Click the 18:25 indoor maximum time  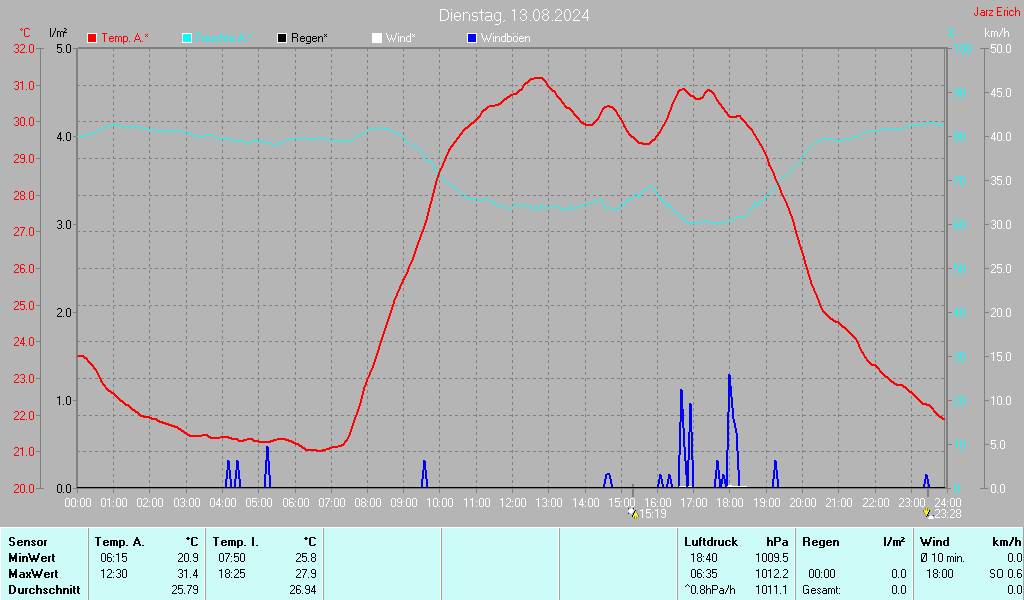232,574
